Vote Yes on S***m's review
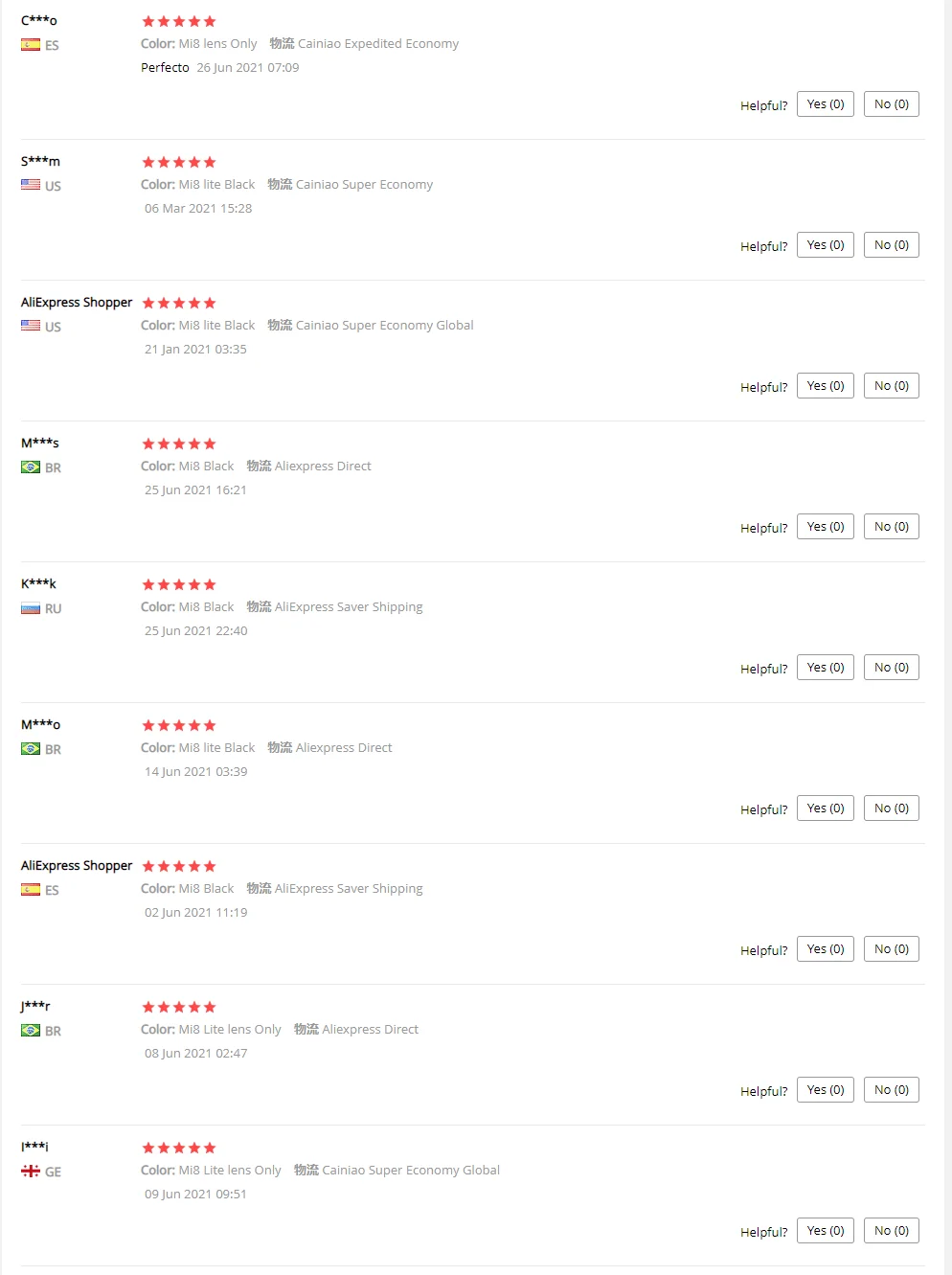The width and height of the screenshot is (952, 1275). (825, 245)
